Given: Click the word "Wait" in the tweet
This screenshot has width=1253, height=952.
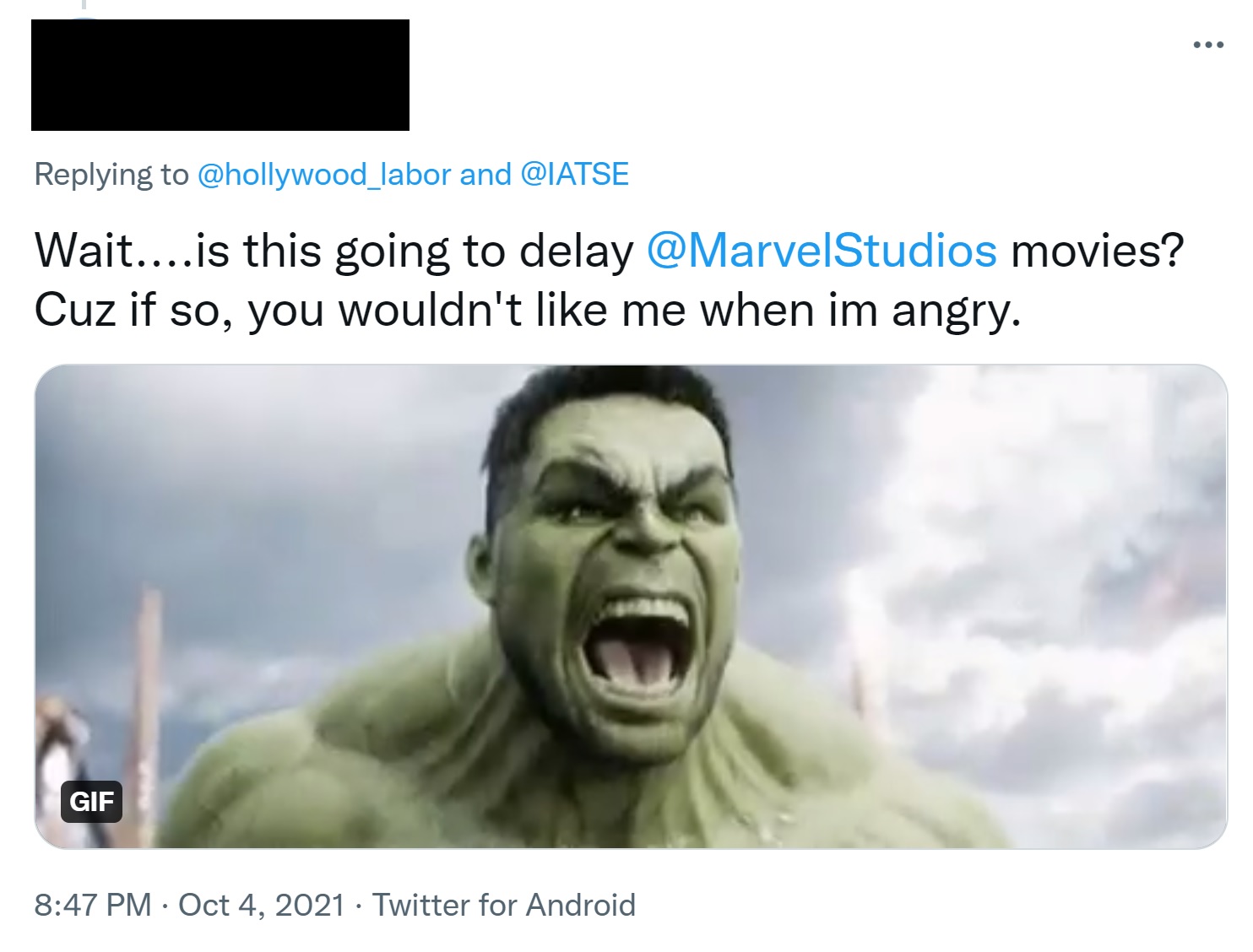Looking at the screenshot, I should [83, 251].
